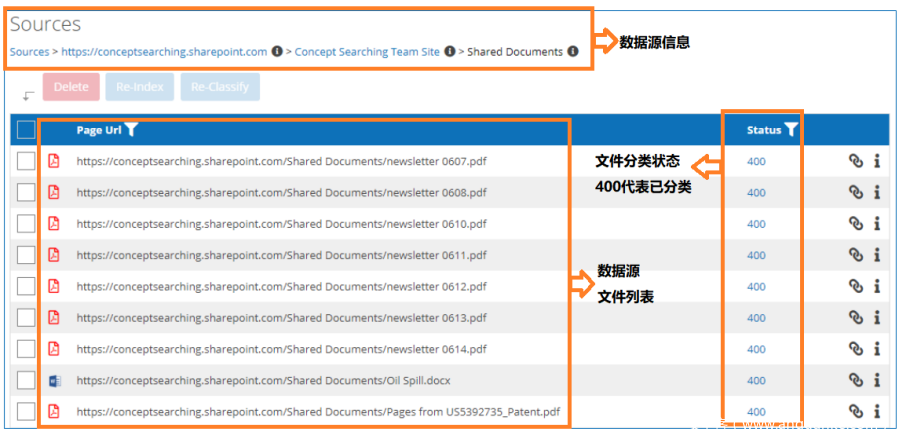The width and height of the screenshot is (903, 443).
Task: Click Word document icon beside Oil Spill.docx
Action: pos(54,380)
